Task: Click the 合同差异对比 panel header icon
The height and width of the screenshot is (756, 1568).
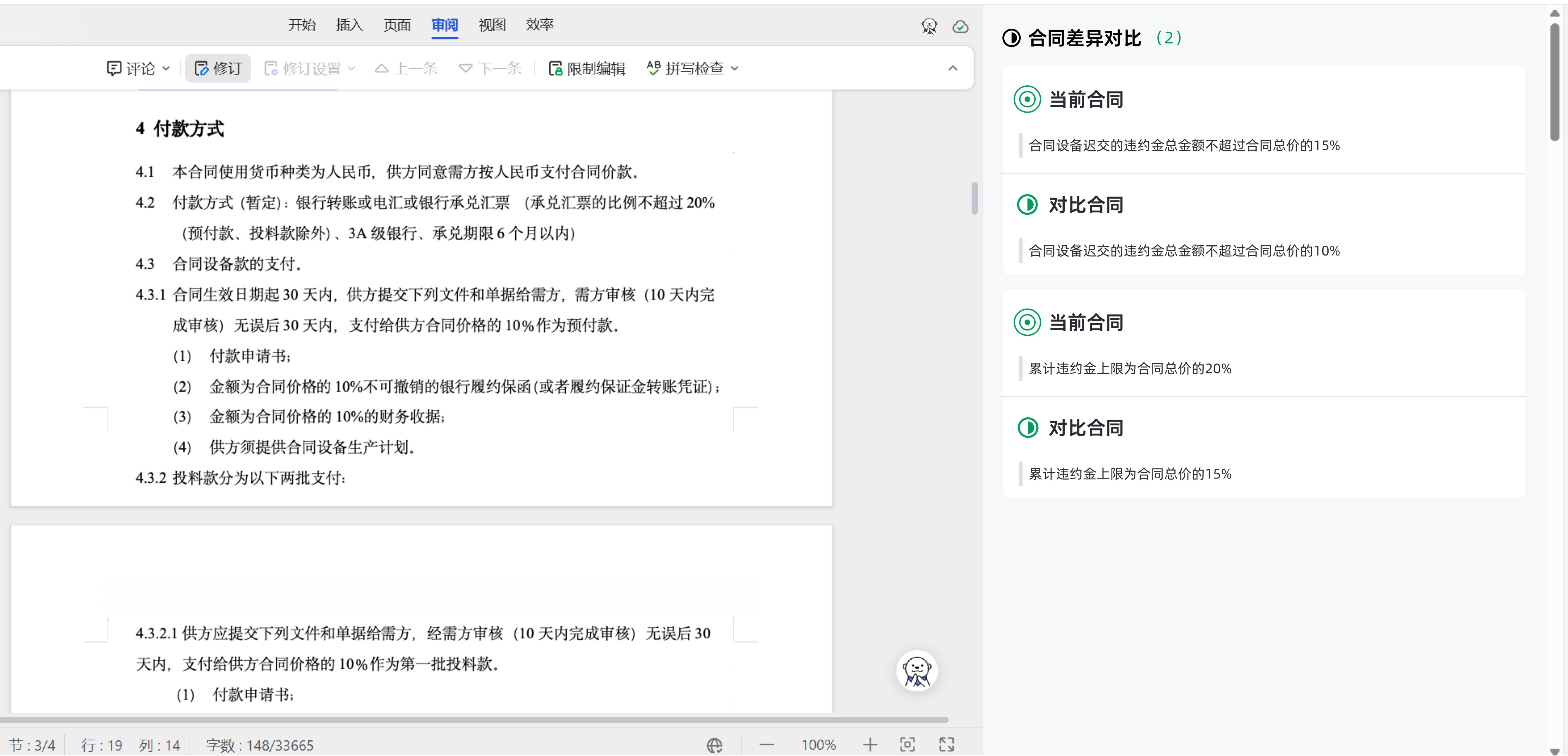Action: (x=1011, y=38)
